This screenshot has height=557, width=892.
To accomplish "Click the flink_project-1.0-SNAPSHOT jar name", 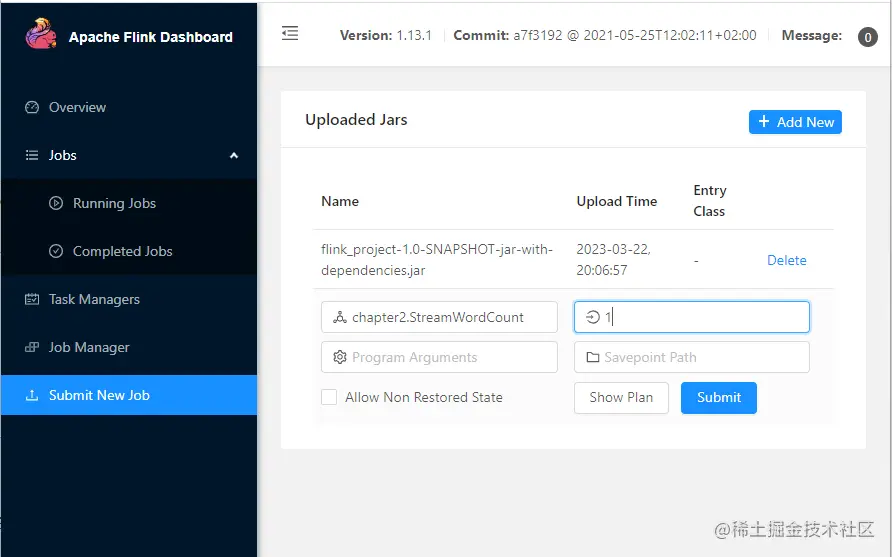I will coord(436,259).
